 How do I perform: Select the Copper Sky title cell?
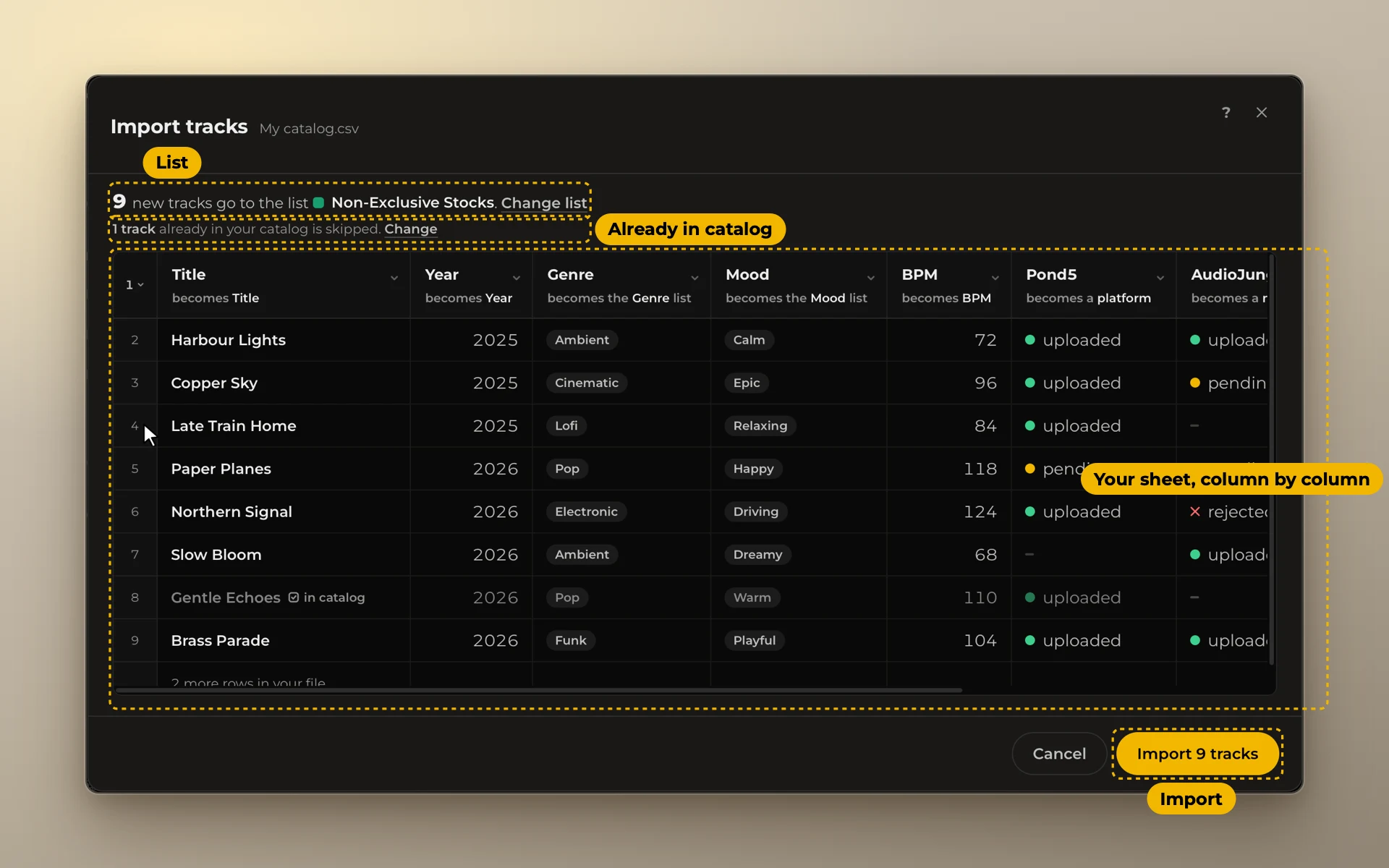(x=284, y=383)
